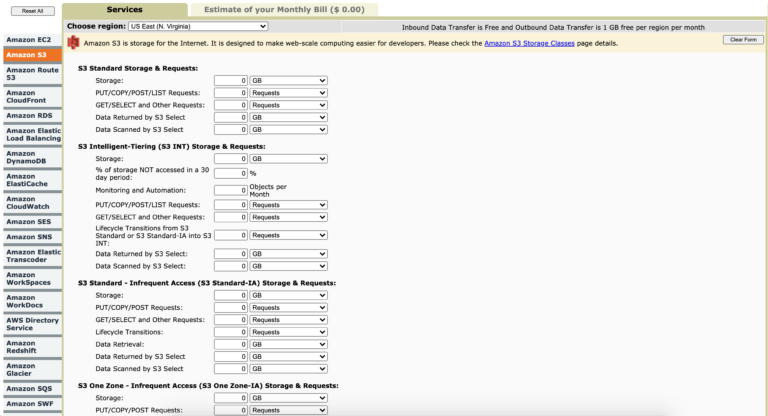Screen dimensions: 768x416
Task: Click the S3 Standard Storage amount field
Action: coord(231,80)
